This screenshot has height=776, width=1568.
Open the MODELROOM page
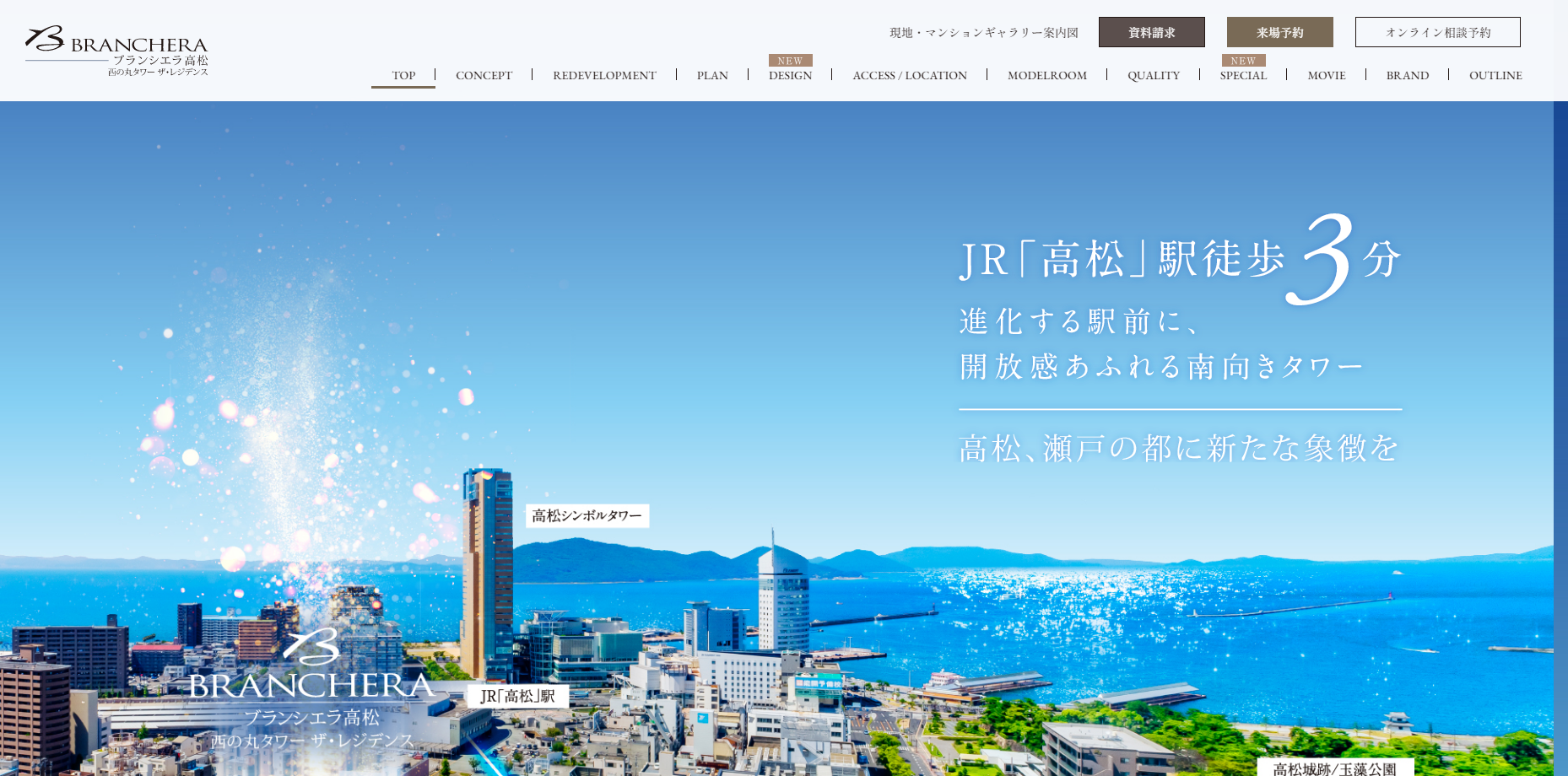(1047, 75)
